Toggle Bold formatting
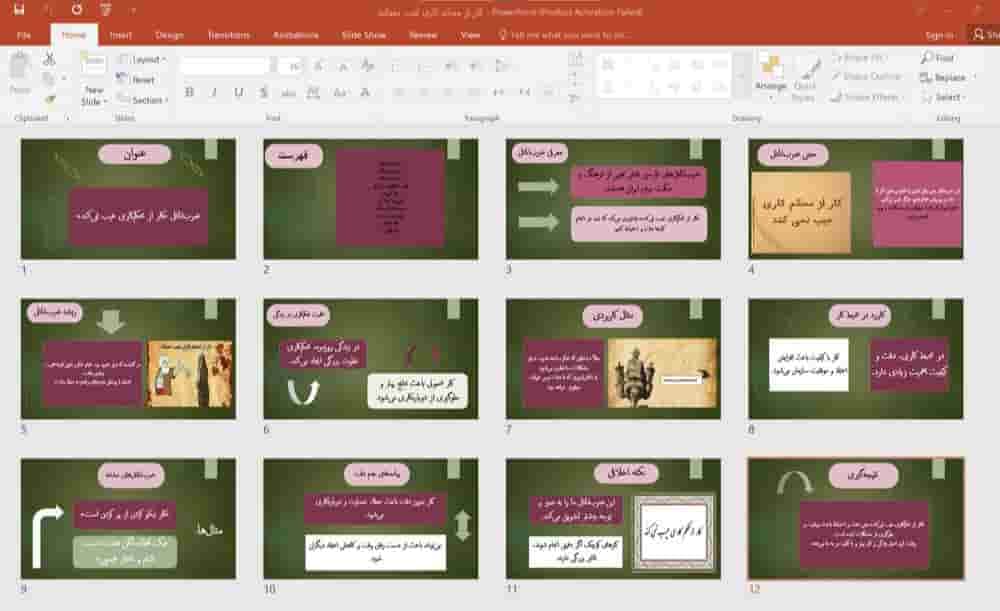 pyautogui.click(x=189, y=92)
